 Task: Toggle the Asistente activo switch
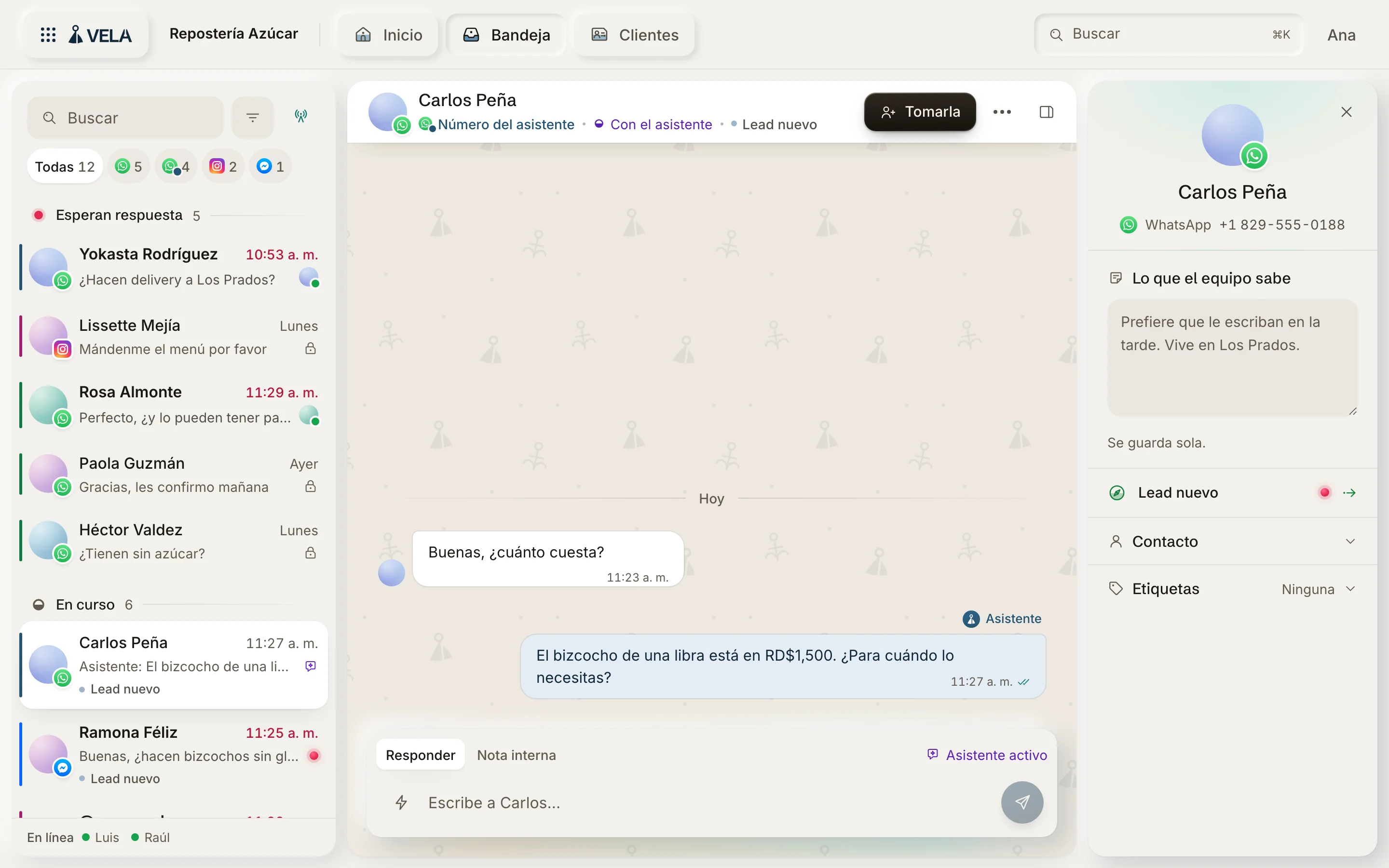987,755
